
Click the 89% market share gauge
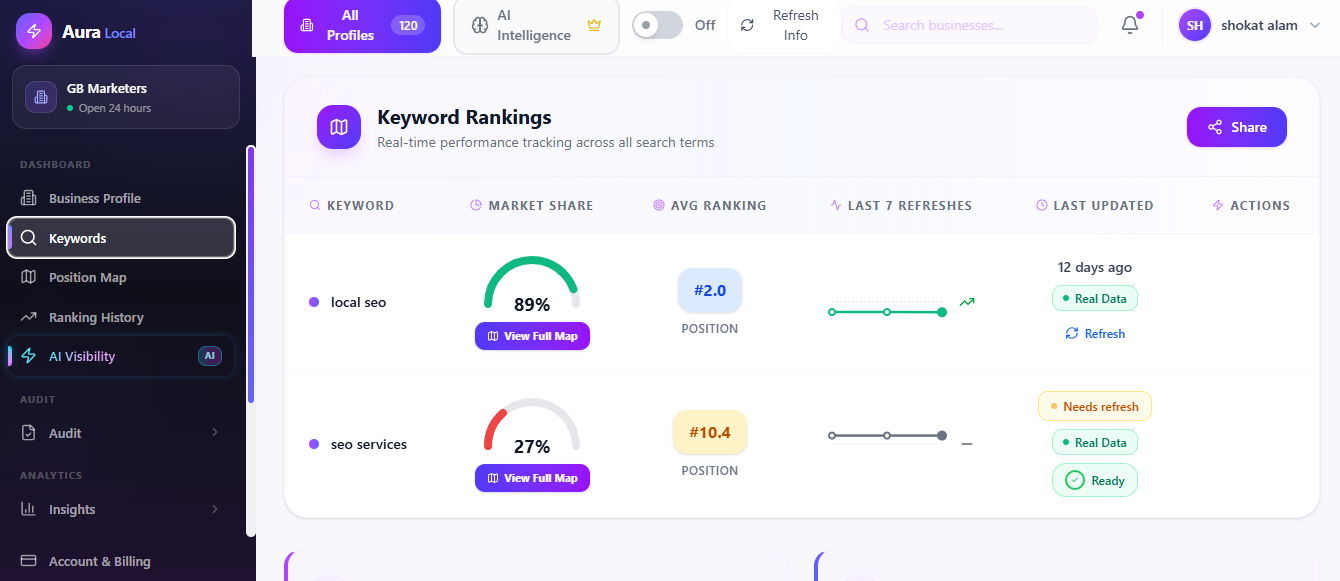(532, 286)
